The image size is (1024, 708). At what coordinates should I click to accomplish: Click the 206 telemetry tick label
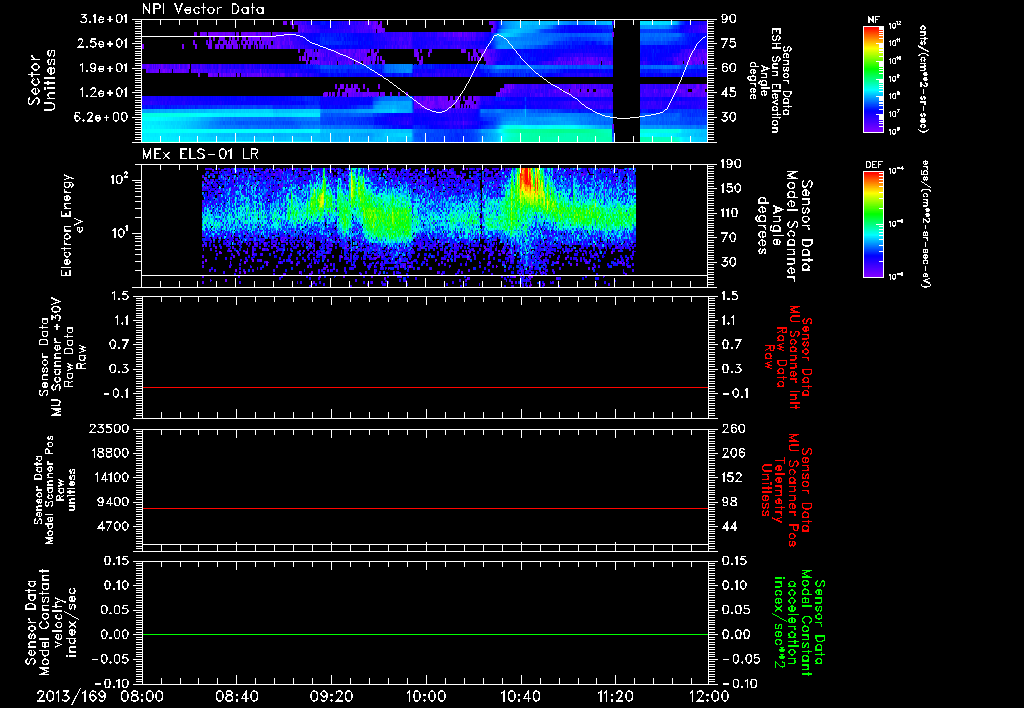click(732, 453)
